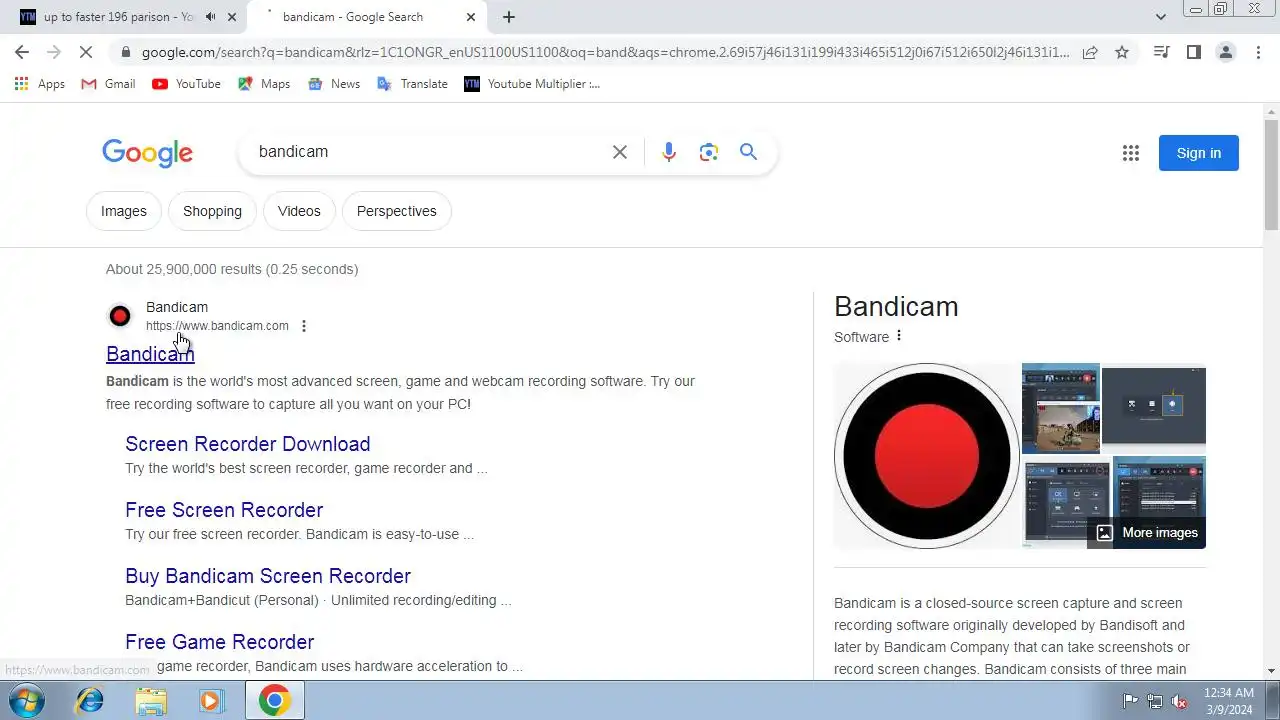Open the Windows Start button
Viewport: 1280px width, 720px height.
(25, 701)
